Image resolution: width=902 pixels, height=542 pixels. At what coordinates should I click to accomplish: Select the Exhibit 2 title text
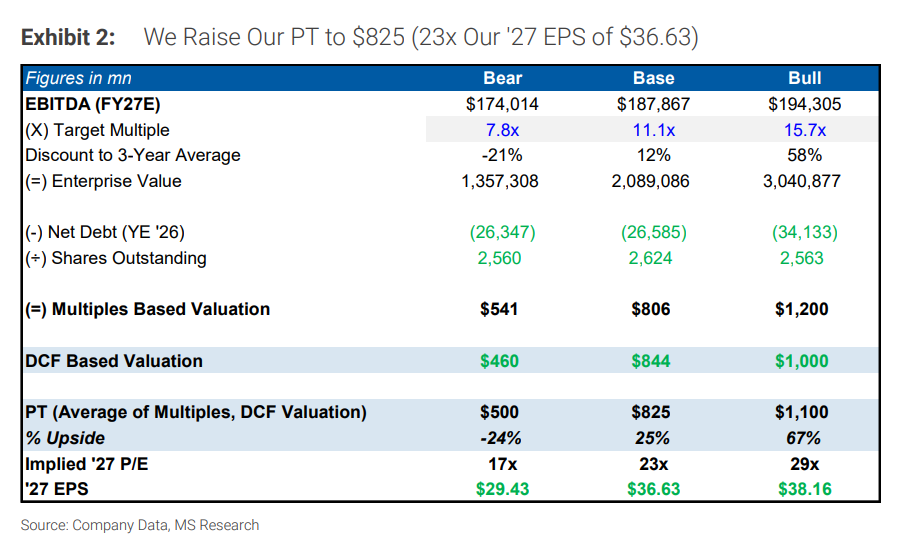click(360, 38)
